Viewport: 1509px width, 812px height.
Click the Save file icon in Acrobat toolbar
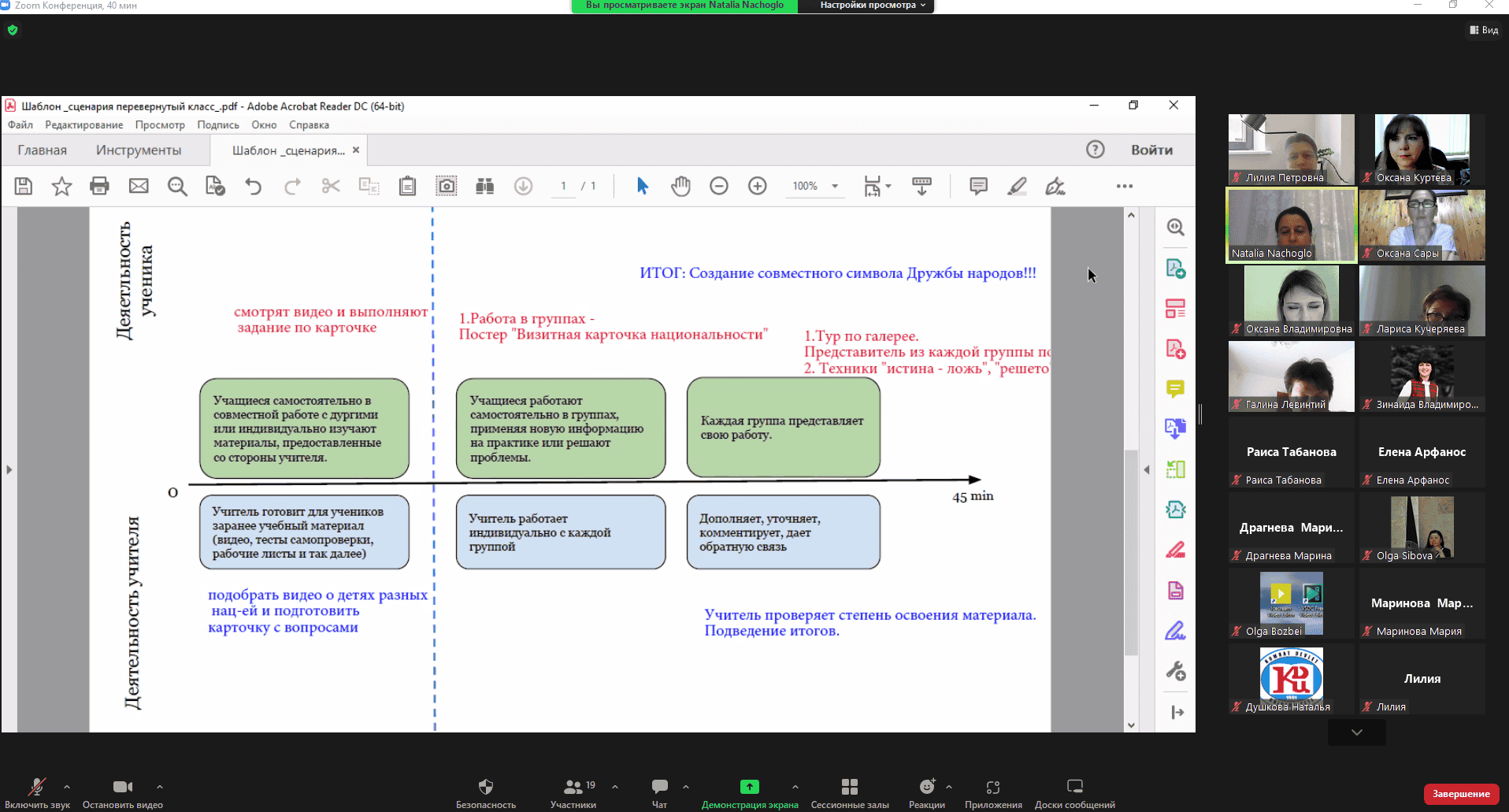click(24, 187)
